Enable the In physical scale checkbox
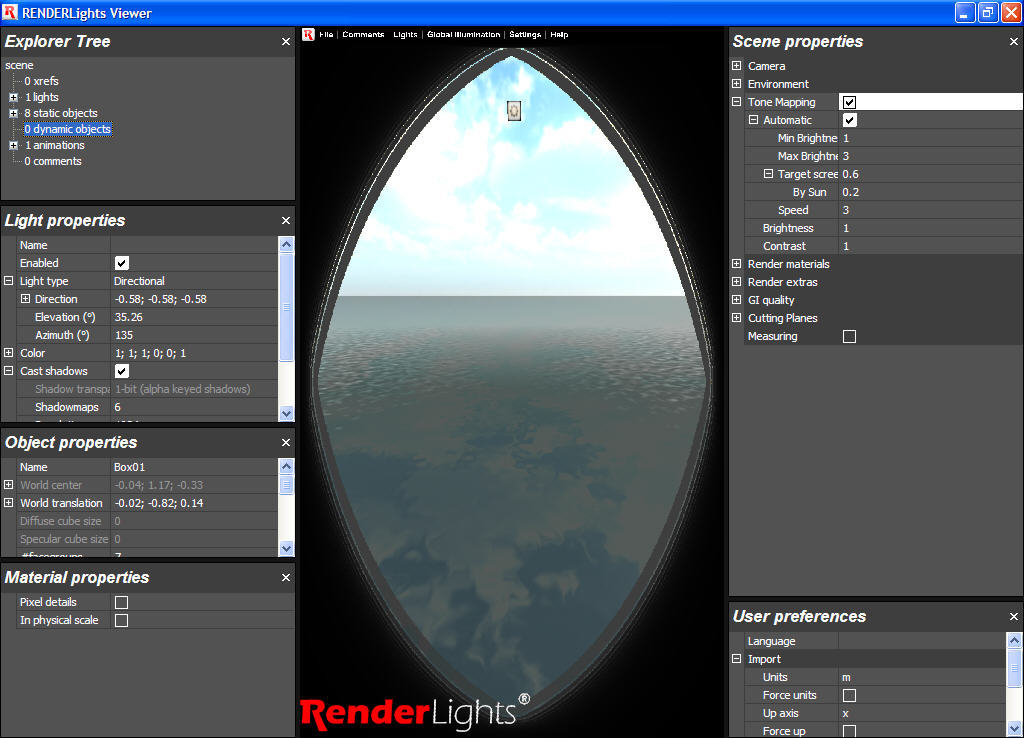 pyautogui.click(x=121, y=620)
